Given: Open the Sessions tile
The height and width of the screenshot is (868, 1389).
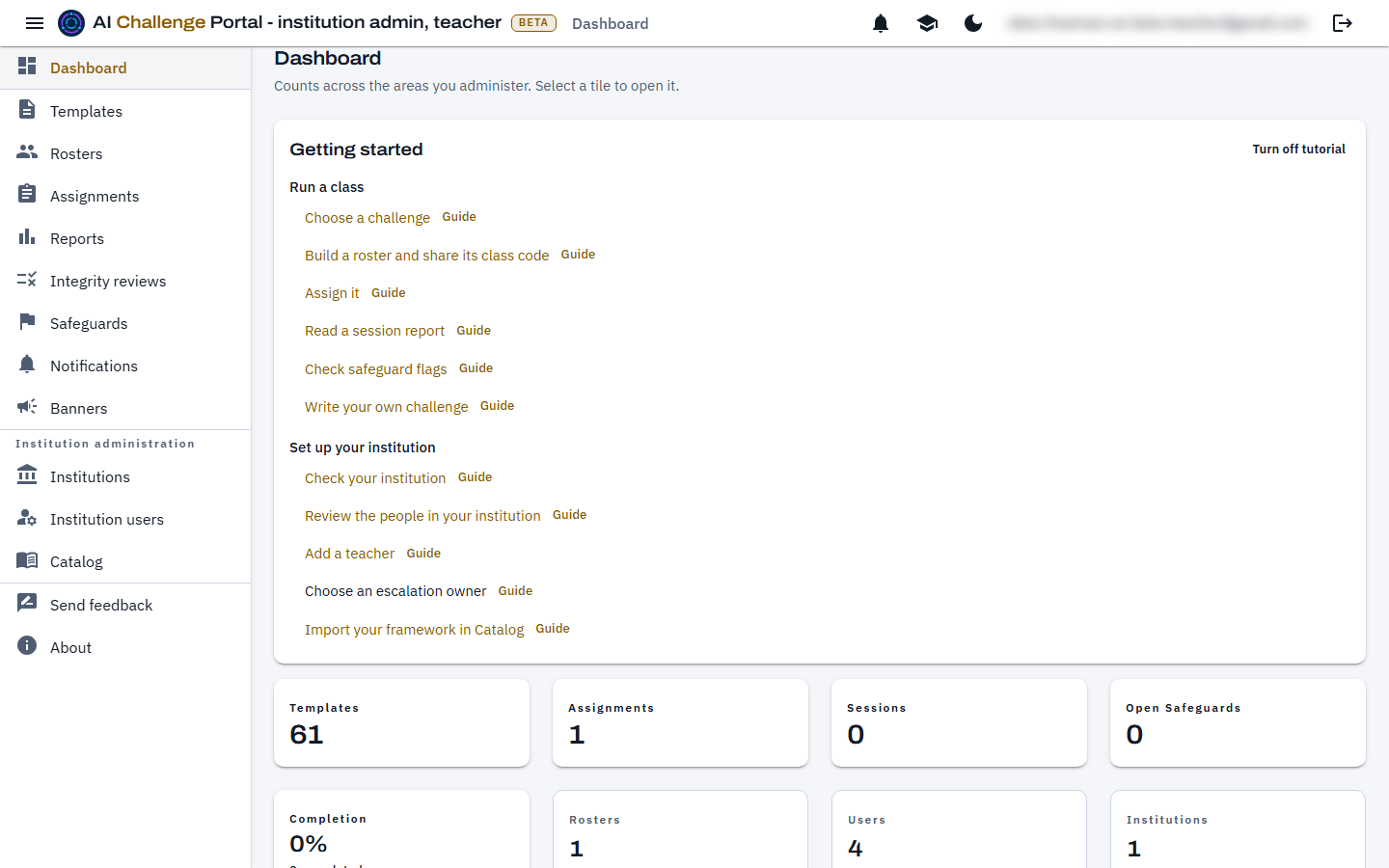Looking at the screenshot, I should [959, 723].
